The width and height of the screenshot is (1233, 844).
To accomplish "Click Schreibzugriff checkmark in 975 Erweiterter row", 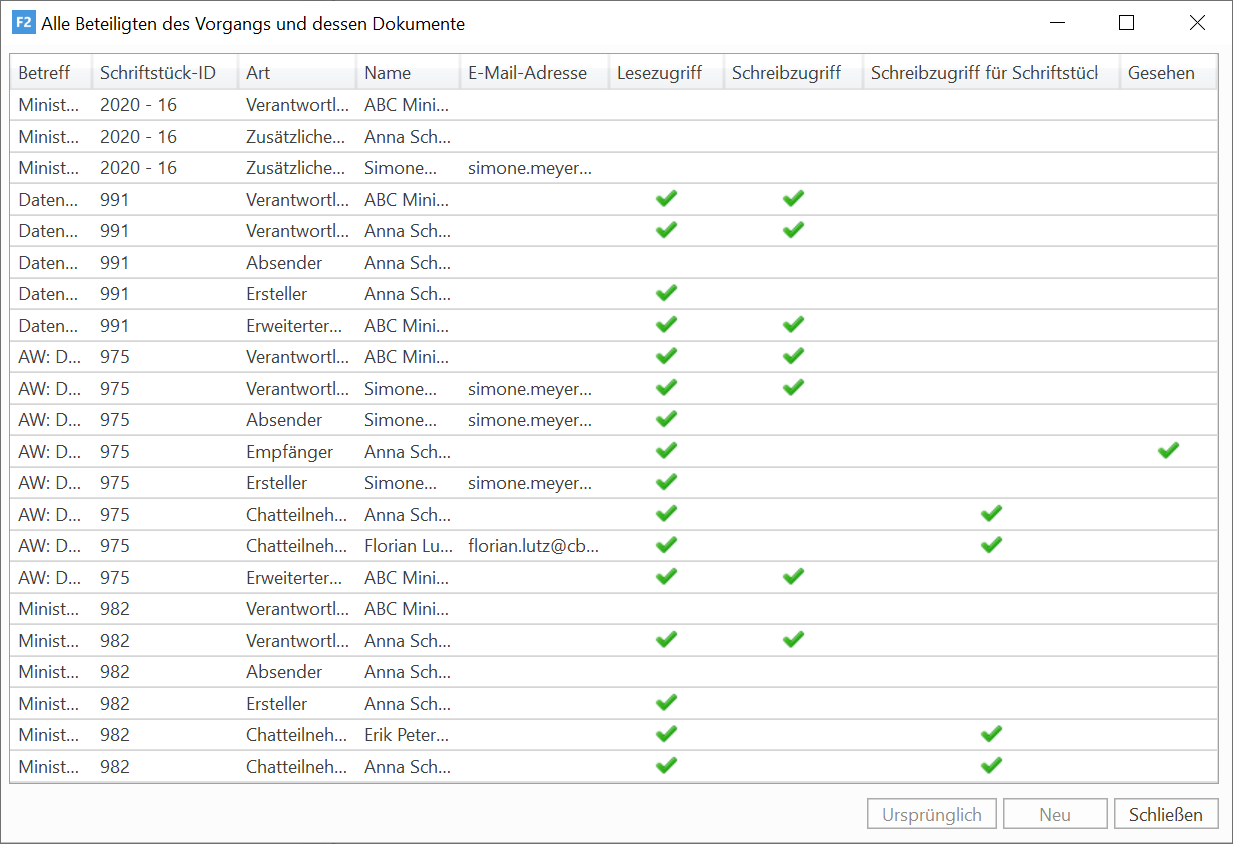I will (793, 576).
